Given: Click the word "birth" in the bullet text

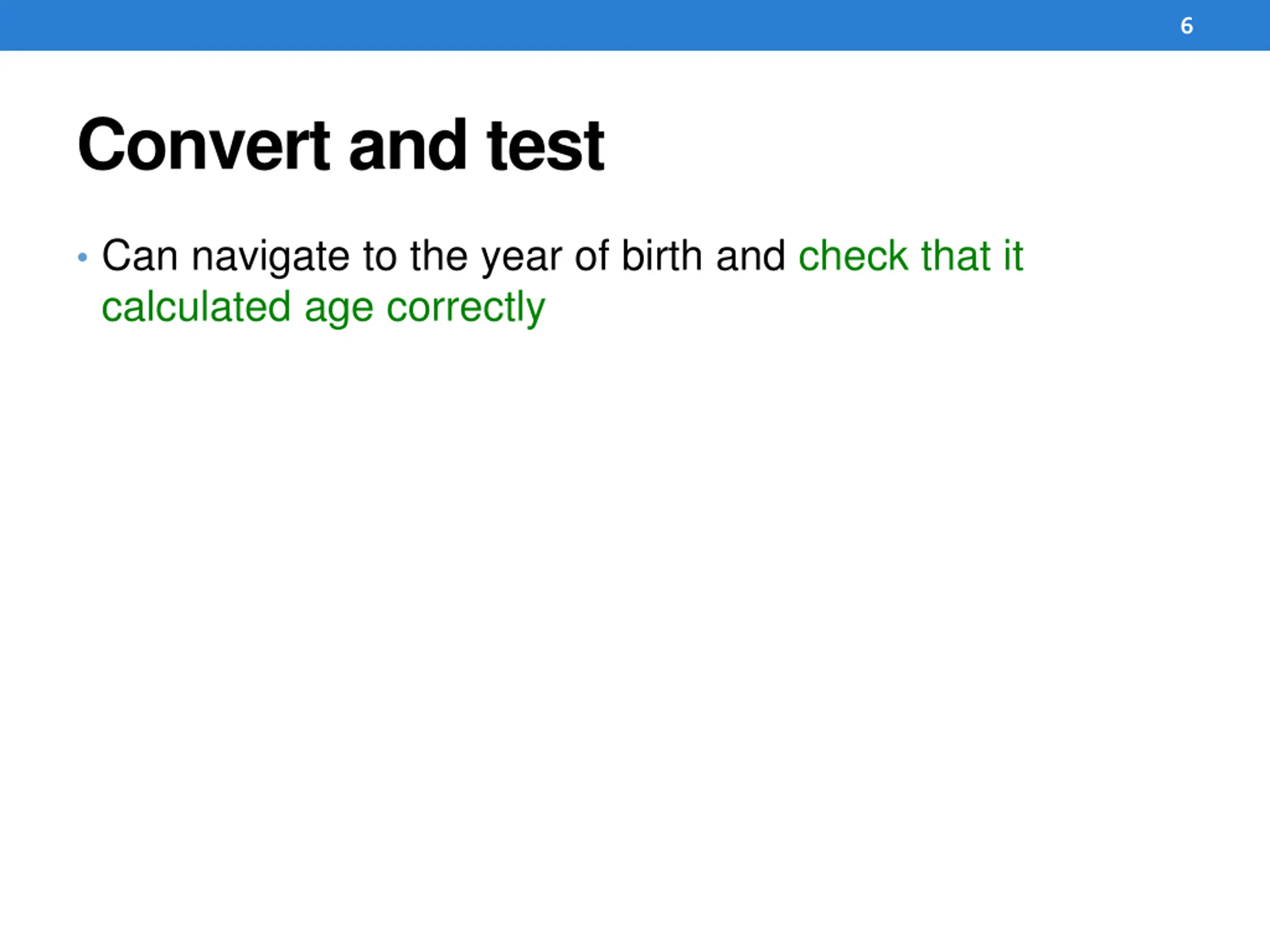Looking at the screenshot, I should pos(661,255).
